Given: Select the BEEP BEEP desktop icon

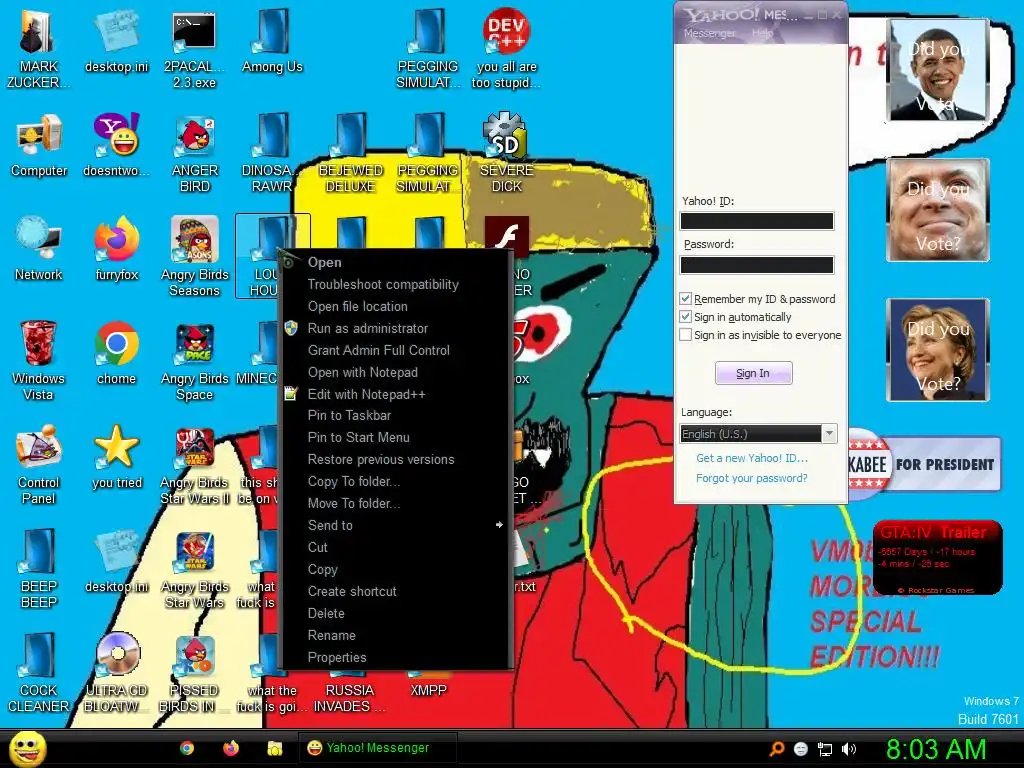Looking at the screenshot, I should [39, 569].
